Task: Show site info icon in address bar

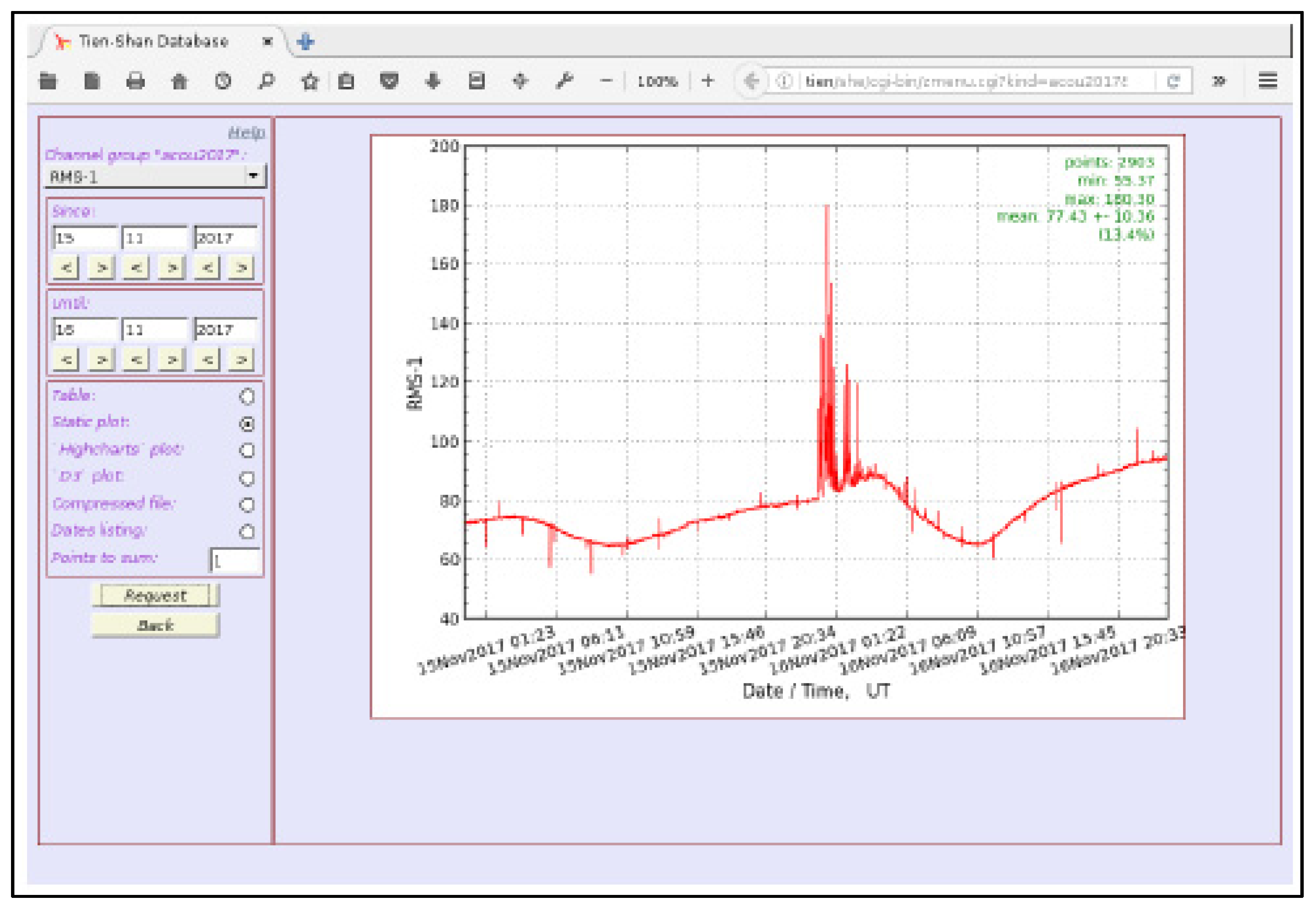Action: click(785, 81)
